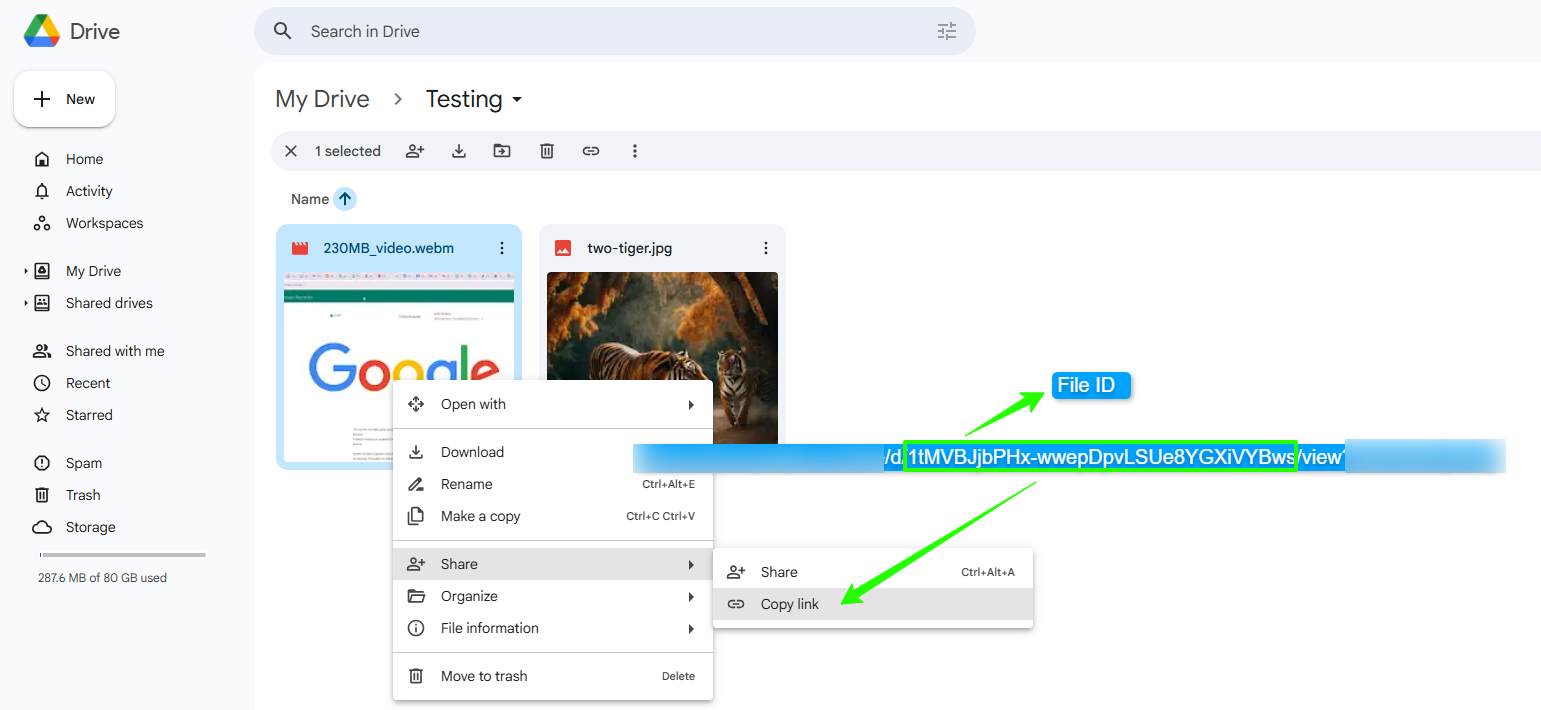
Task: Click the share person-add toolbar icon
Action: (415, 151)
